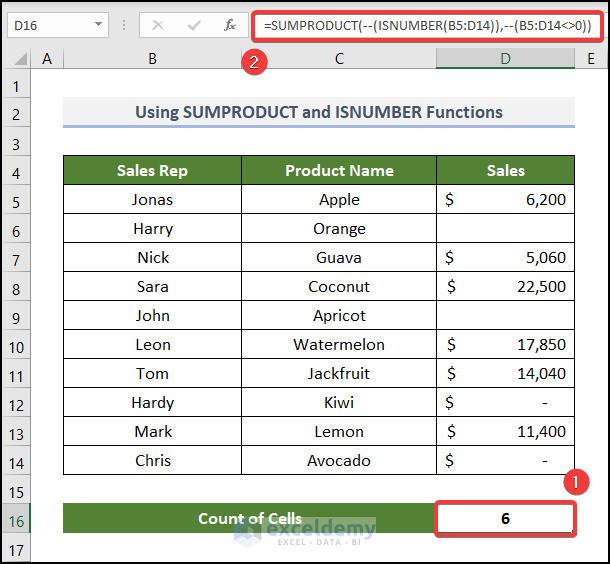
Task: Select the Apple product cell
Action: [339, 200]
